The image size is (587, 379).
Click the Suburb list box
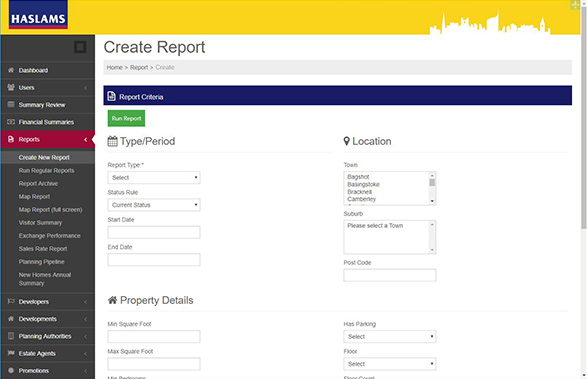[390, 237]
